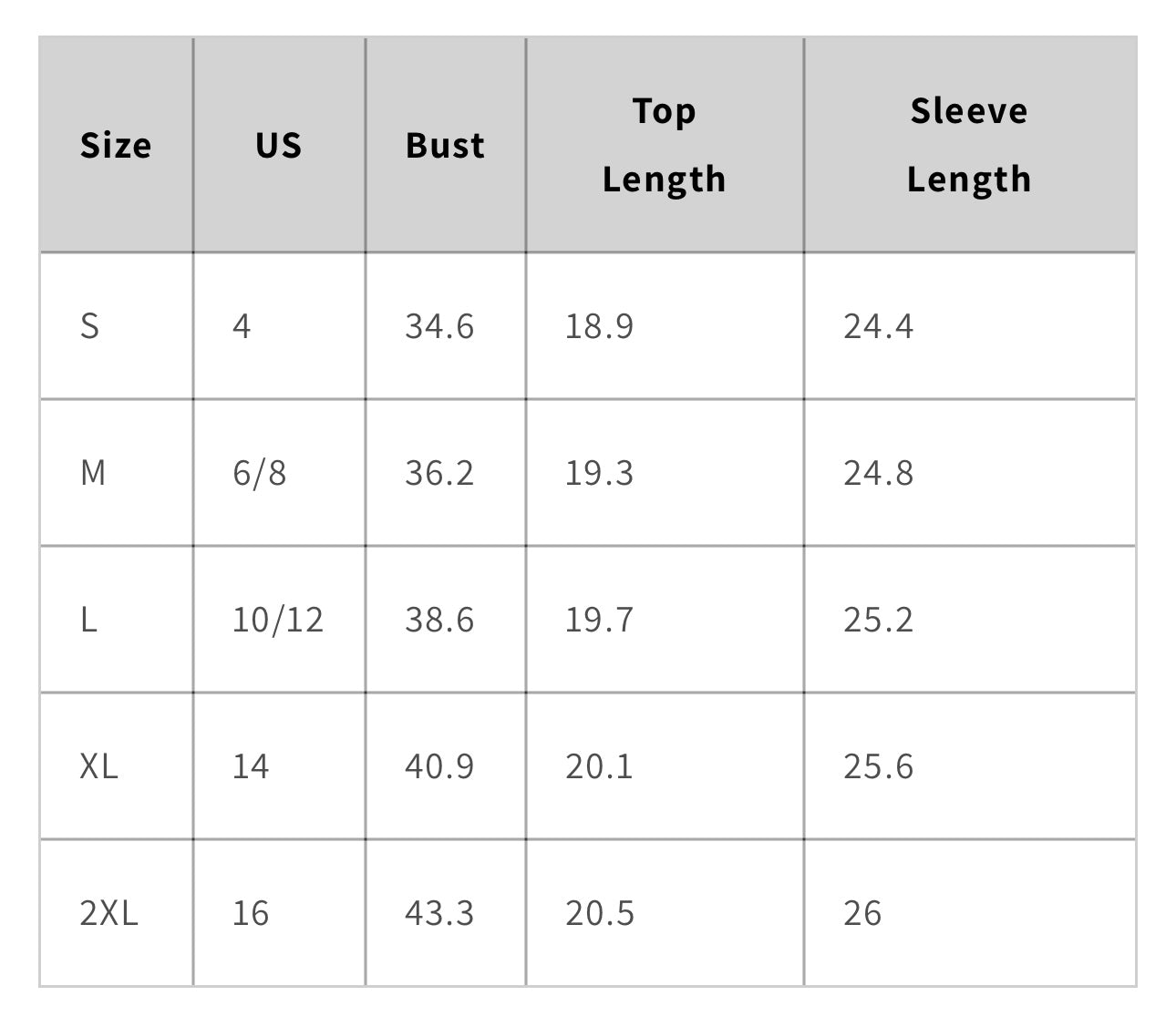Select the US size 16 cell
Viewport: 1176px width, 1027px height.
point(250,913)
